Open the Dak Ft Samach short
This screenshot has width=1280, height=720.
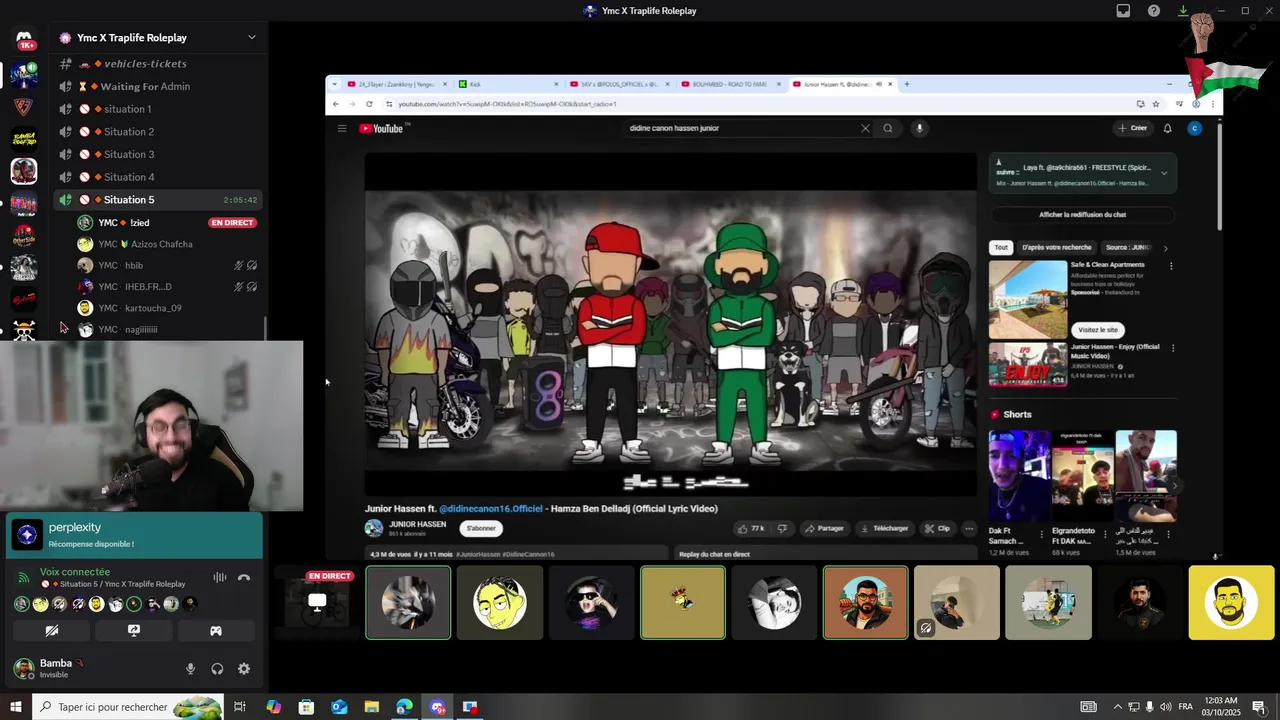pyautogui.click(x=1019, y=476)
